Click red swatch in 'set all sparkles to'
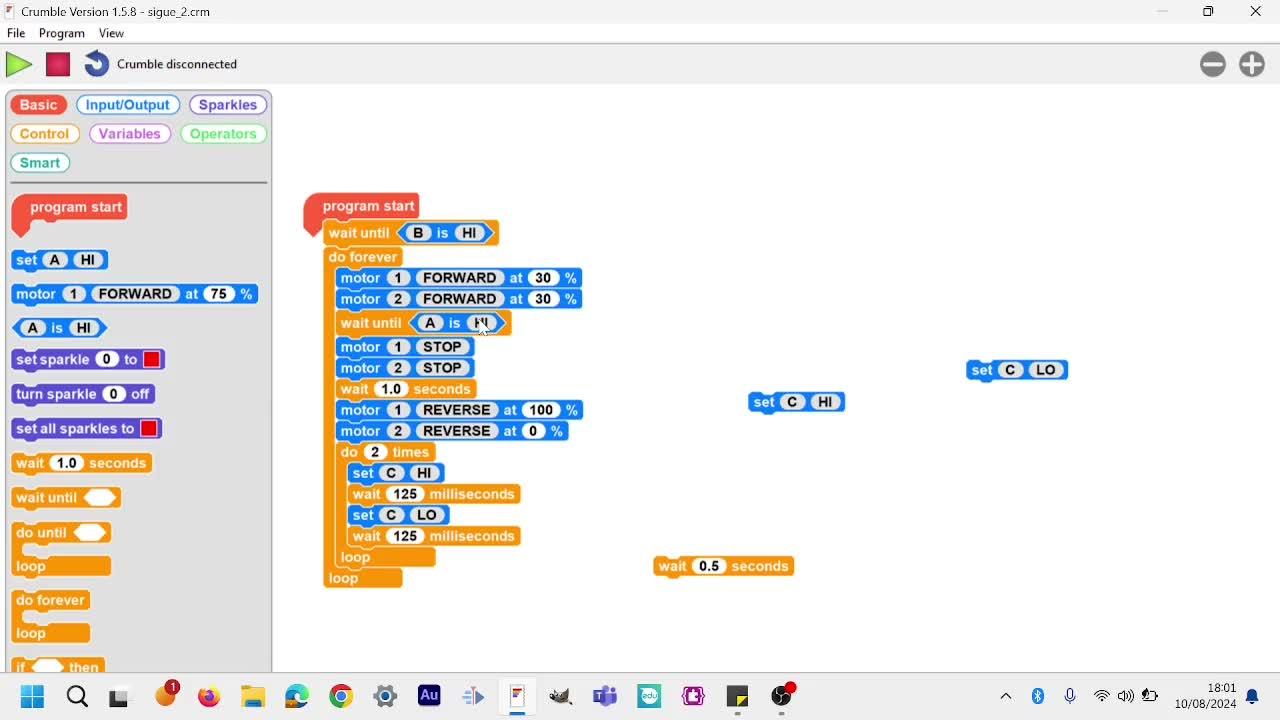Screen dimensions: 1280x720 (149, 428)
